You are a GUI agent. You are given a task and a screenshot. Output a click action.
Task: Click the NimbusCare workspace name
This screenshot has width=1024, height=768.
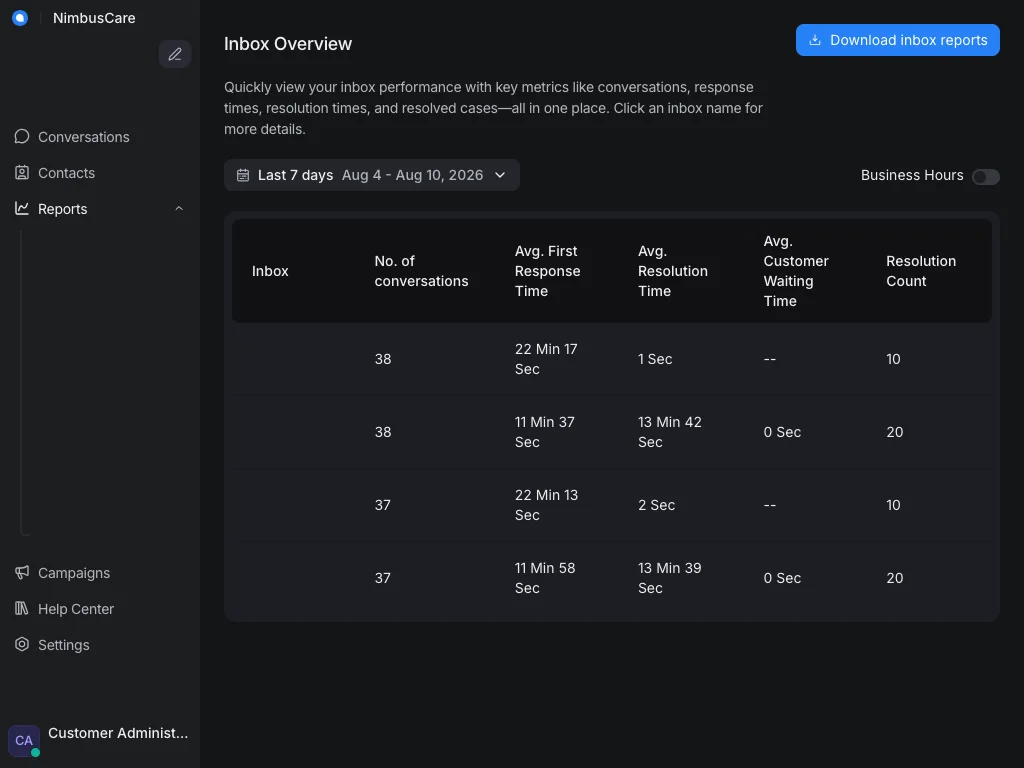(x=94, y=18)
